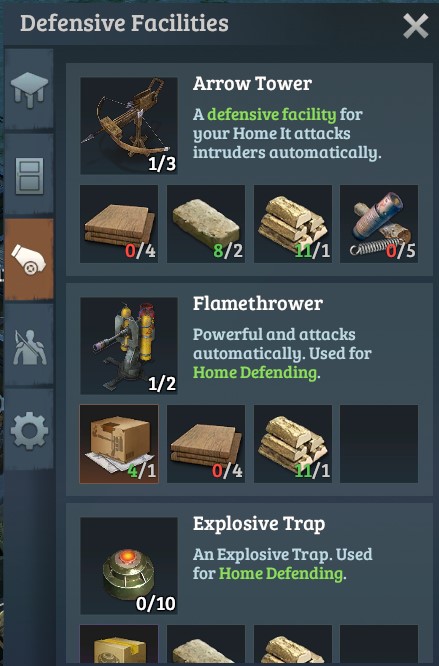Click the empty material slot under Flamethrower
Screen dimensions: 439x666
[379, 444]
